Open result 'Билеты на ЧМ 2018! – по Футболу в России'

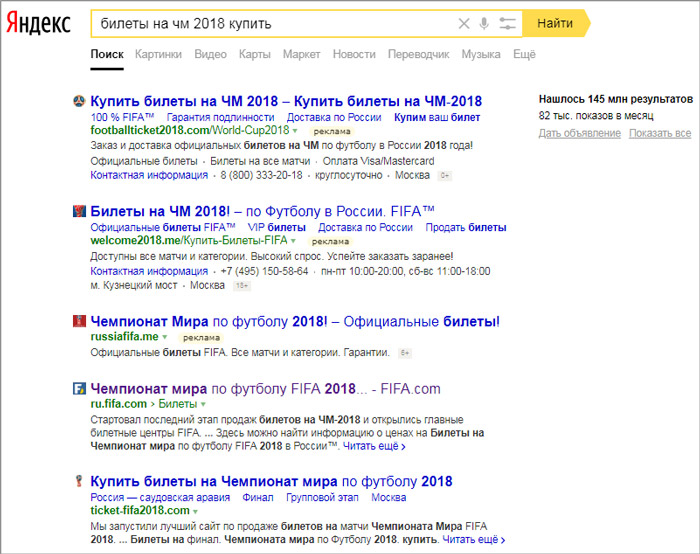[x=262, y=211]
